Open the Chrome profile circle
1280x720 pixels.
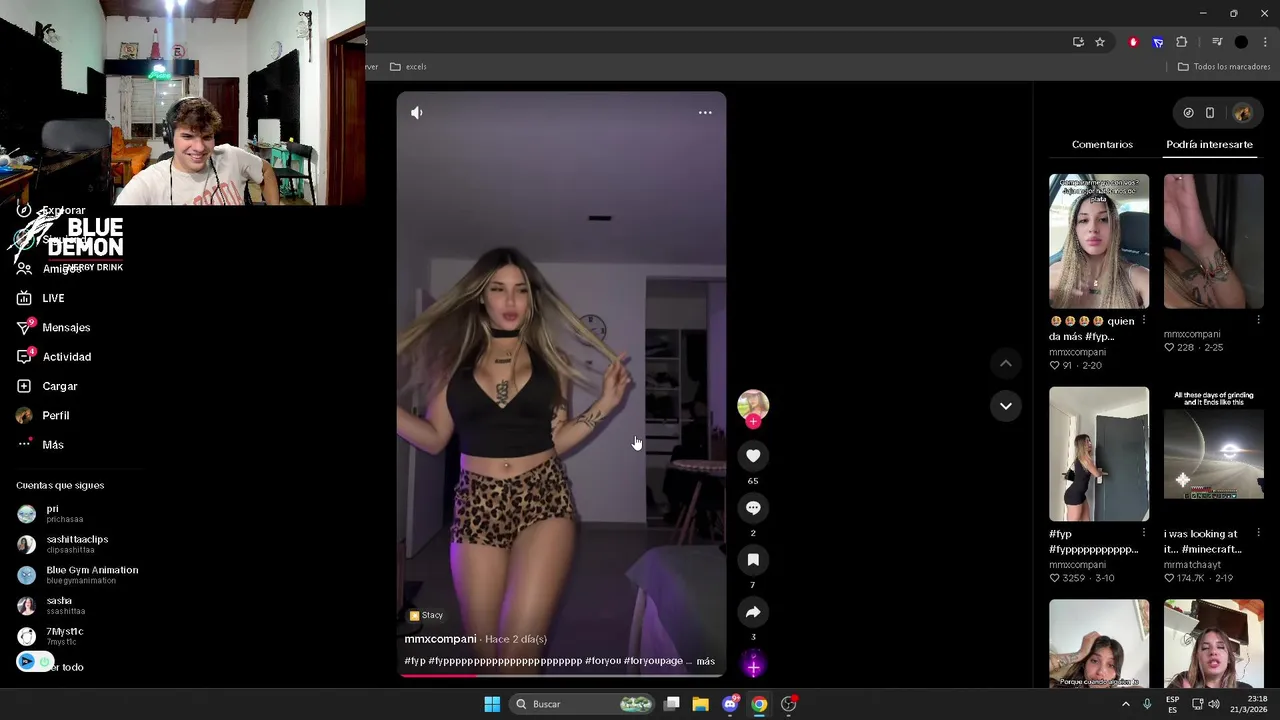tap(1241, 42)
